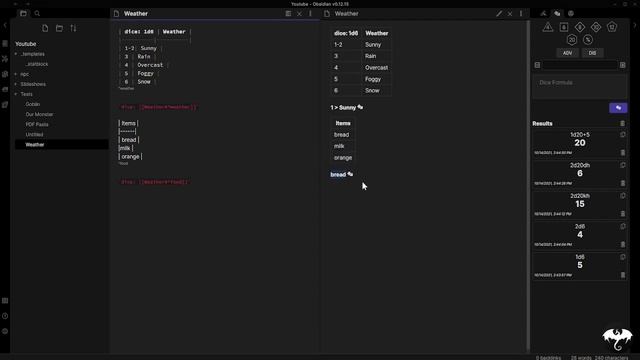Open the Untitled note
Image resolution: width=640 pixels, height=360 pixels.
coord(34,134)
